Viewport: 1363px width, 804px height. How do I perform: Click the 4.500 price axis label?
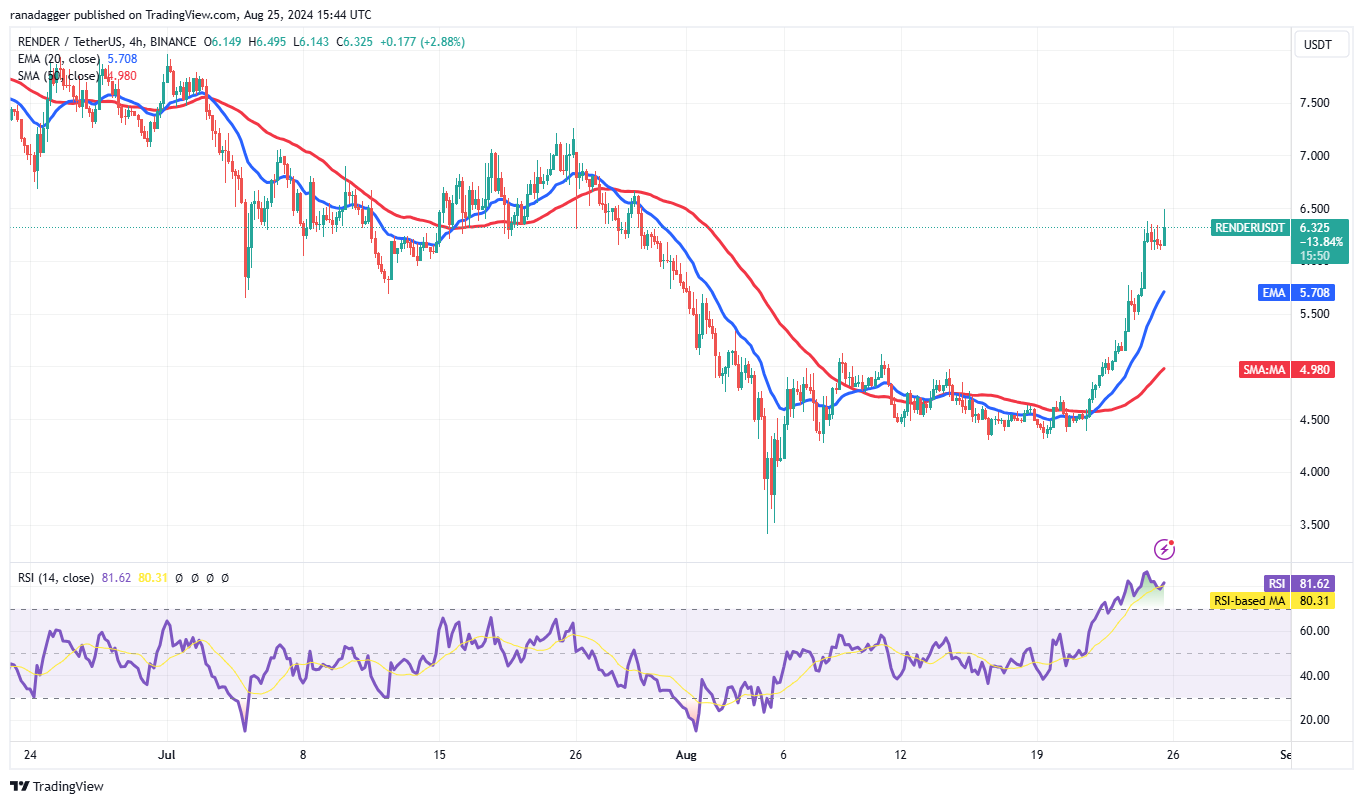point(1314,420)
